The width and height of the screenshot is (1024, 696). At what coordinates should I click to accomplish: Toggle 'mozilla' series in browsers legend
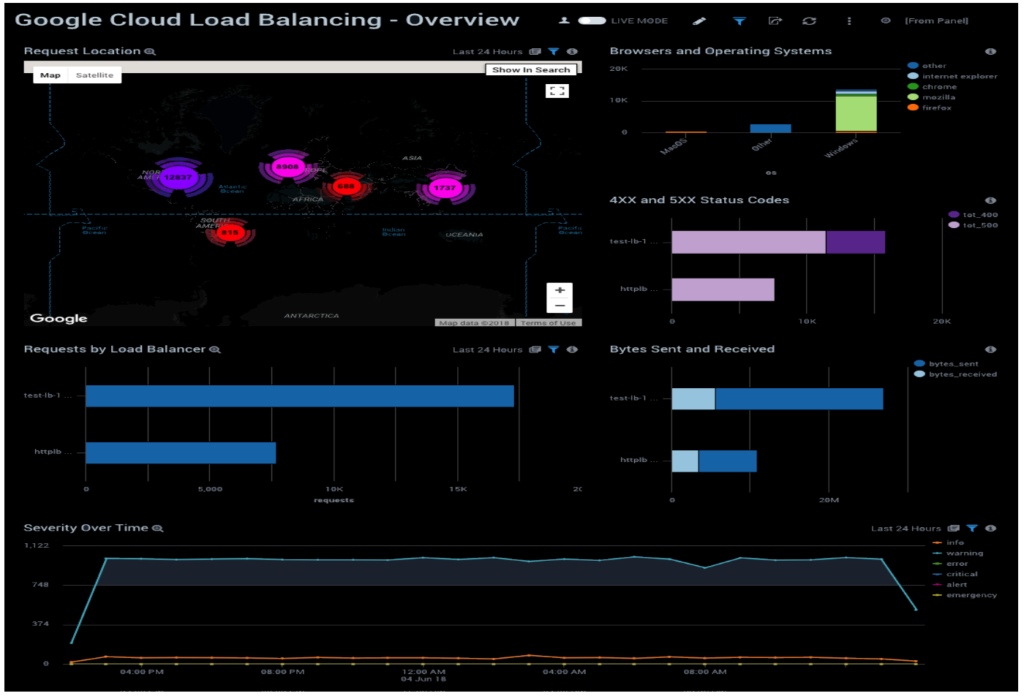[931, 97]
